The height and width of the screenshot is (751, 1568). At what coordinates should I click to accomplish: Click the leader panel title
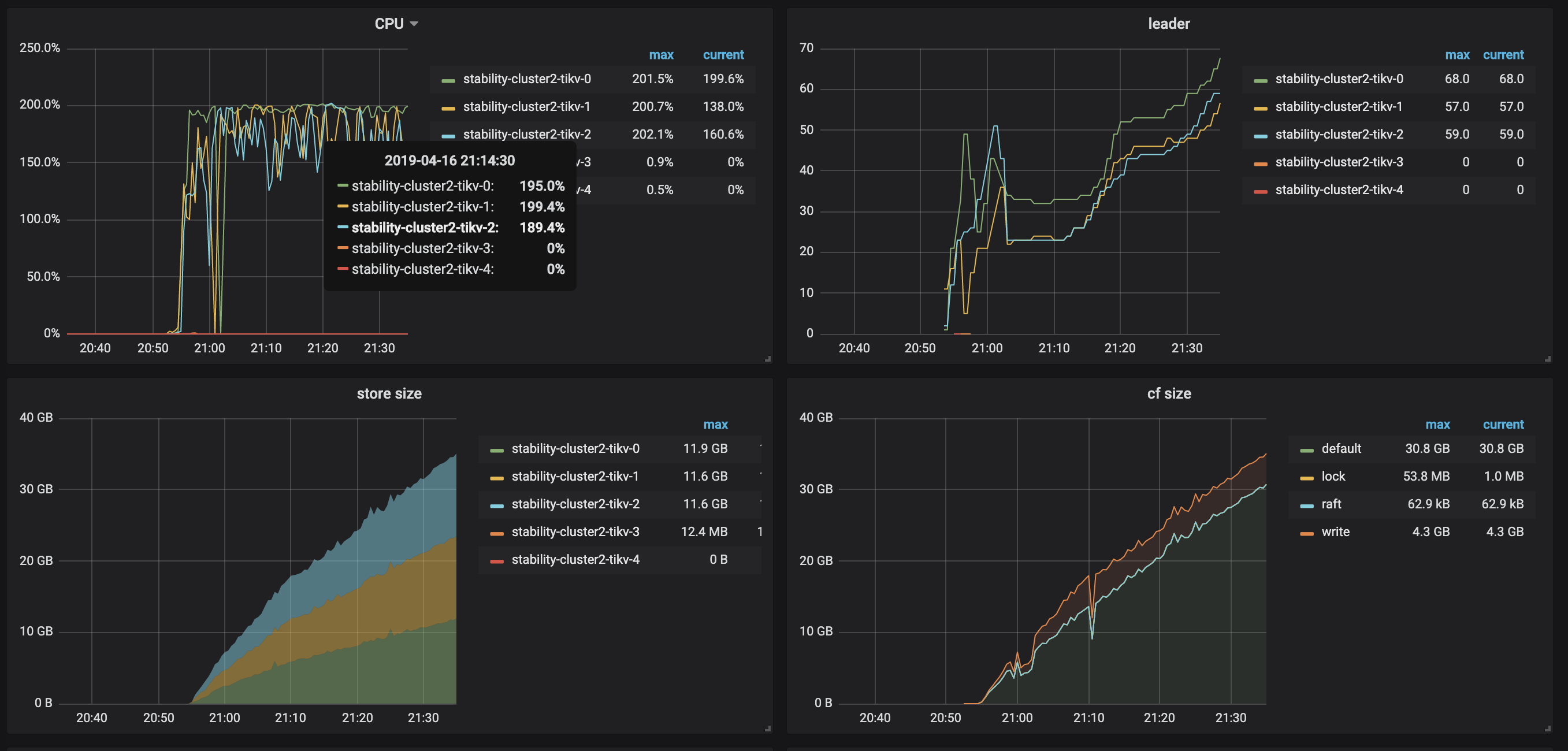(1168, 24)
